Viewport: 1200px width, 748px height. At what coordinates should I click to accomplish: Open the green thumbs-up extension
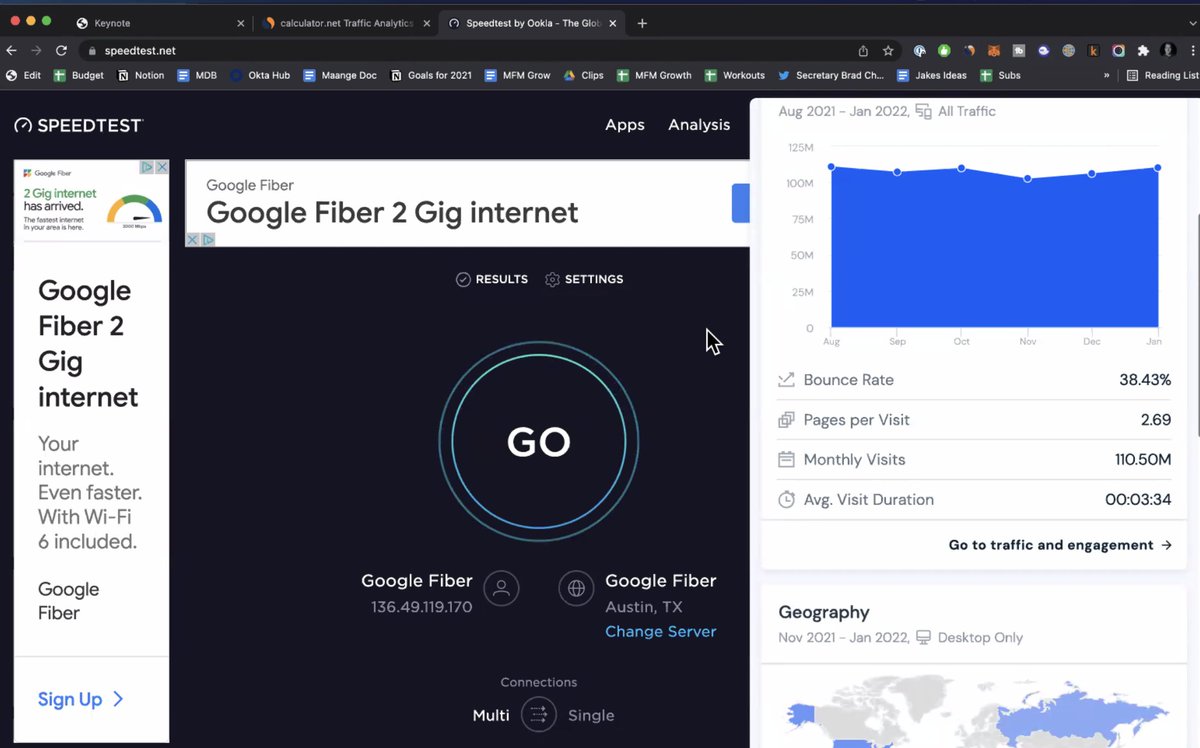[944, 50]
